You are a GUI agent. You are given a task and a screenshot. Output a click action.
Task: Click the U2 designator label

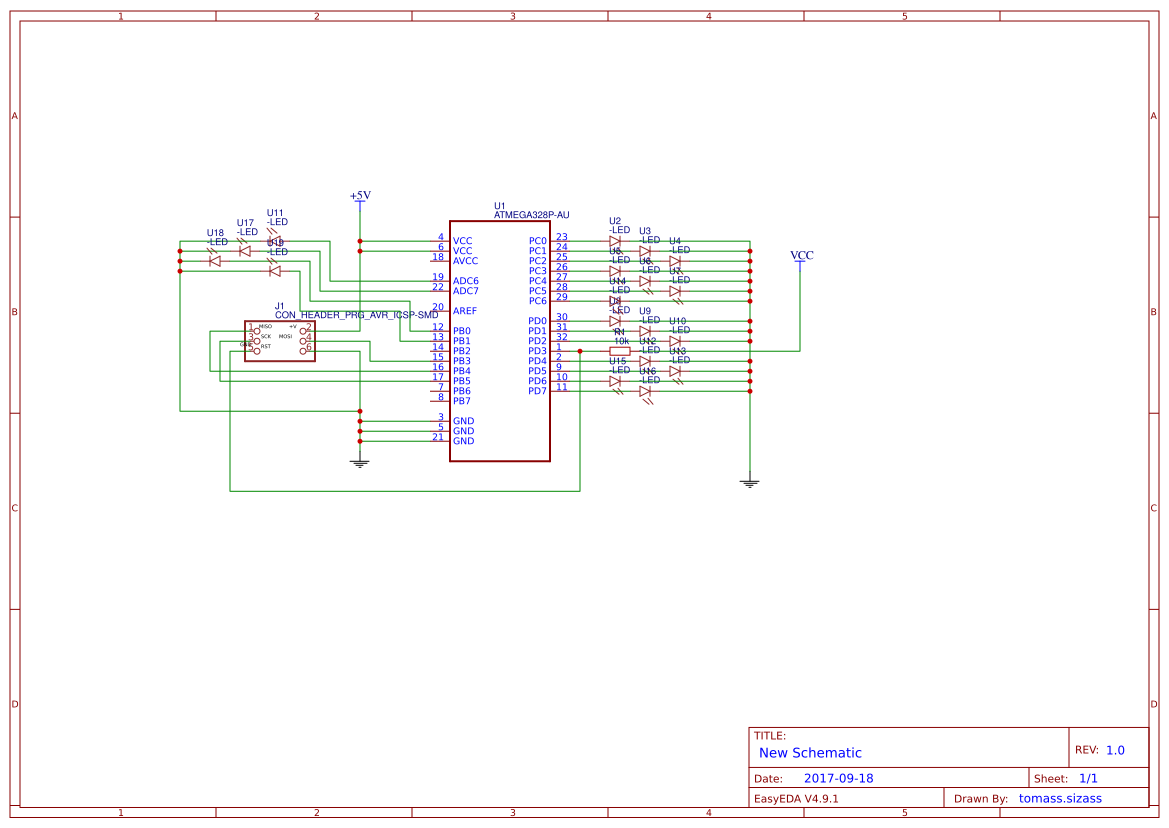[x=615, y=221]
